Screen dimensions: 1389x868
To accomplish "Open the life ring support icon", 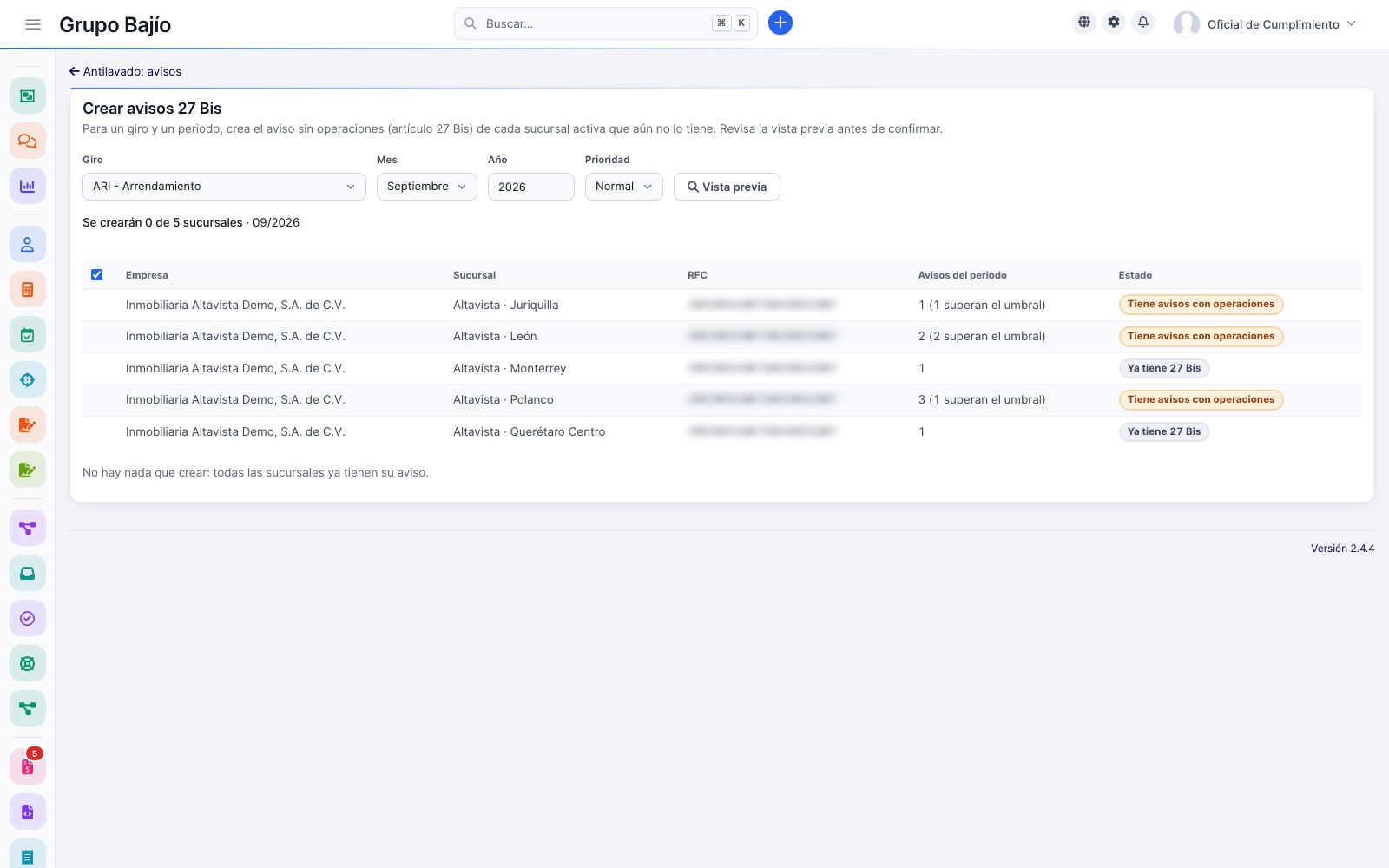I will [28, 663].
